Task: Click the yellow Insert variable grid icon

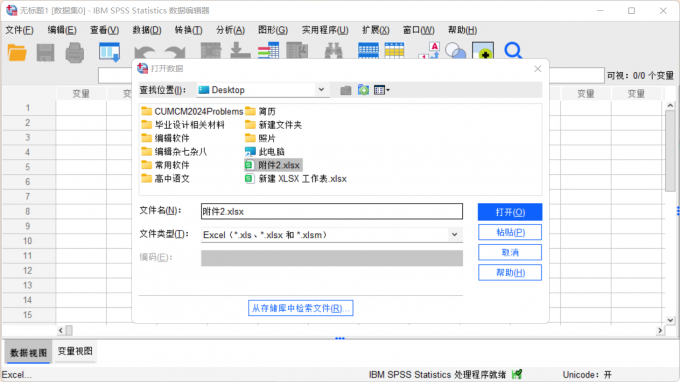Action: (x=394, y=51)
